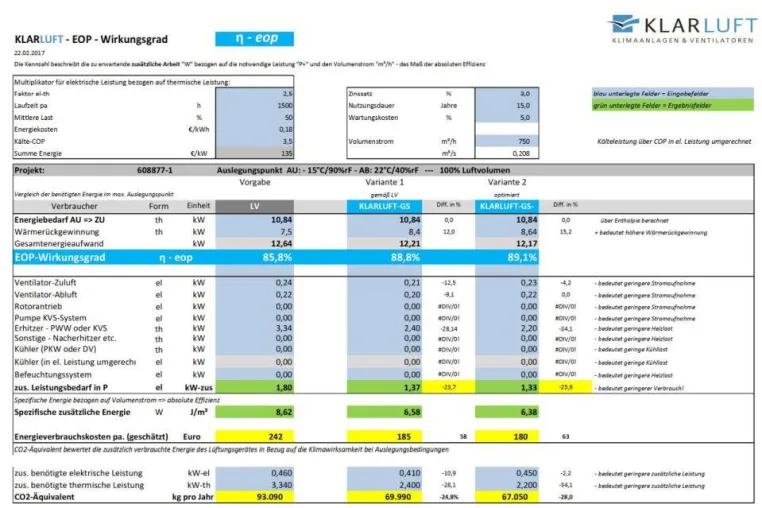Click the Variante 1 'KLARLUFT-GS' column header
This screenshot has width=762, height=508.
tap(384, 206)
